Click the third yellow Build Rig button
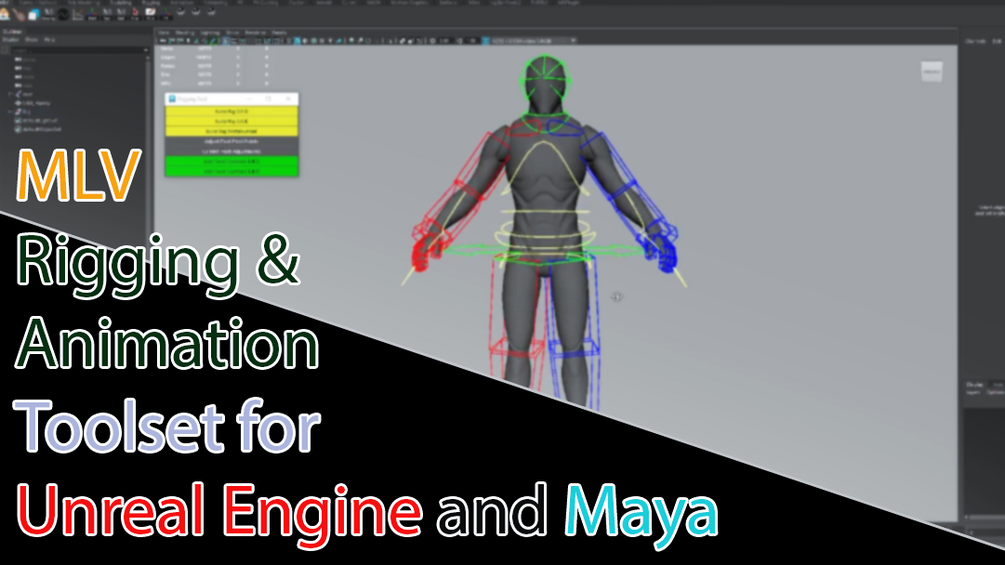 click(231, 131)
